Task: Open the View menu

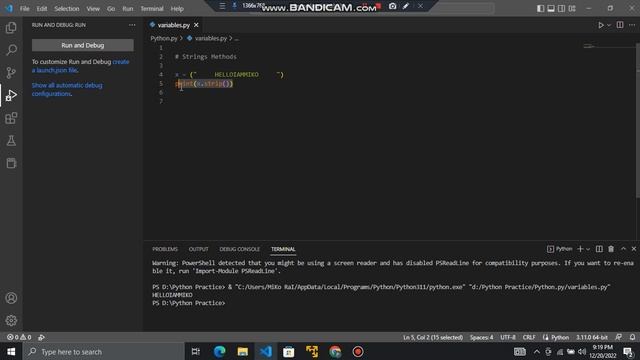Action: tap(93, 9)
